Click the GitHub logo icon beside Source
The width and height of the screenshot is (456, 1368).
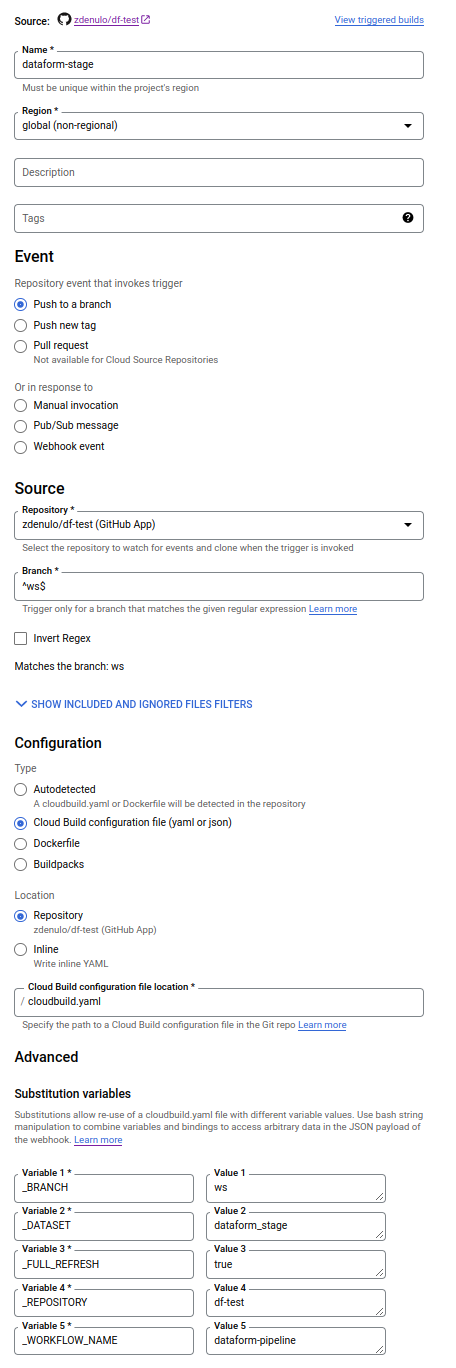(65, 19)
